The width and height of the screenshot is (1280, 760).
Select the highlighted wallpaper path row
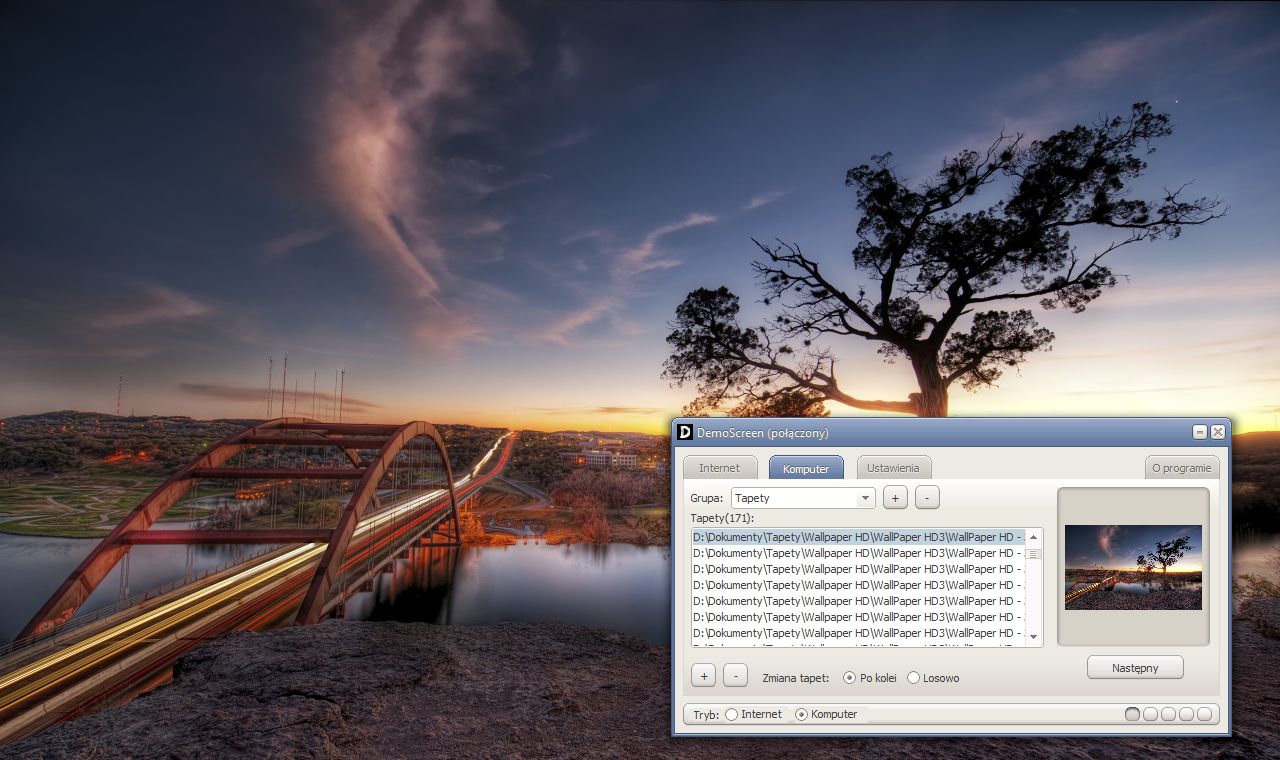[x=858, y=537]
